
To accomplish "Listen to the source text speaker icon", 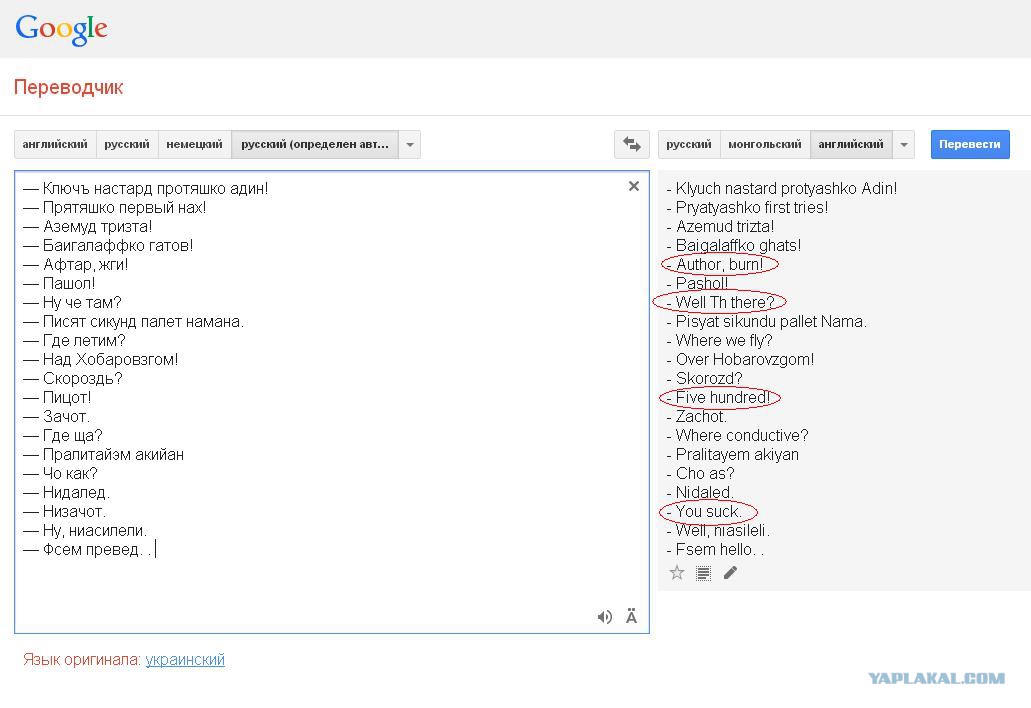I will [x=604, y=617].
